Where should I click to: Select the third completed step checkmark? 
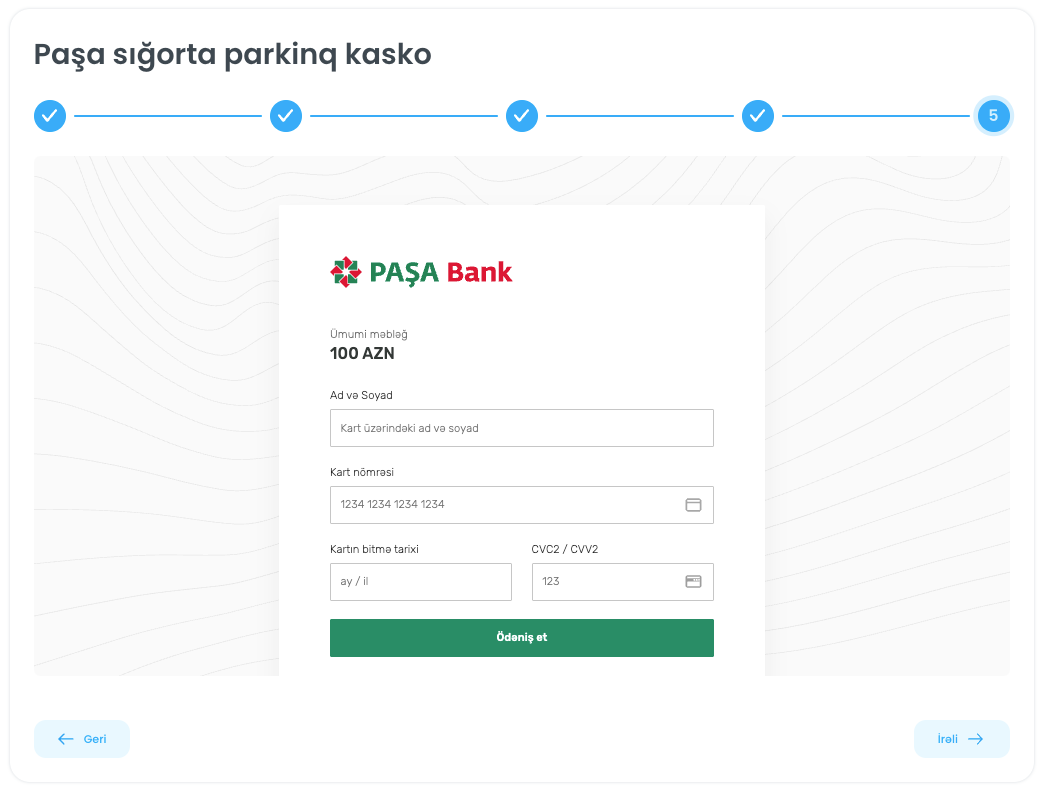click(522, 116)
